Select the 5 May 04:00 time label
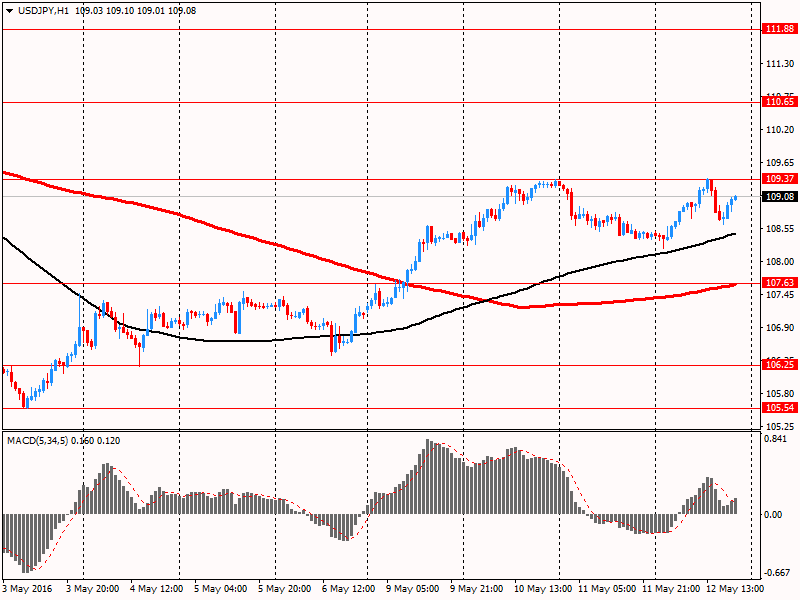 point(221,589)
